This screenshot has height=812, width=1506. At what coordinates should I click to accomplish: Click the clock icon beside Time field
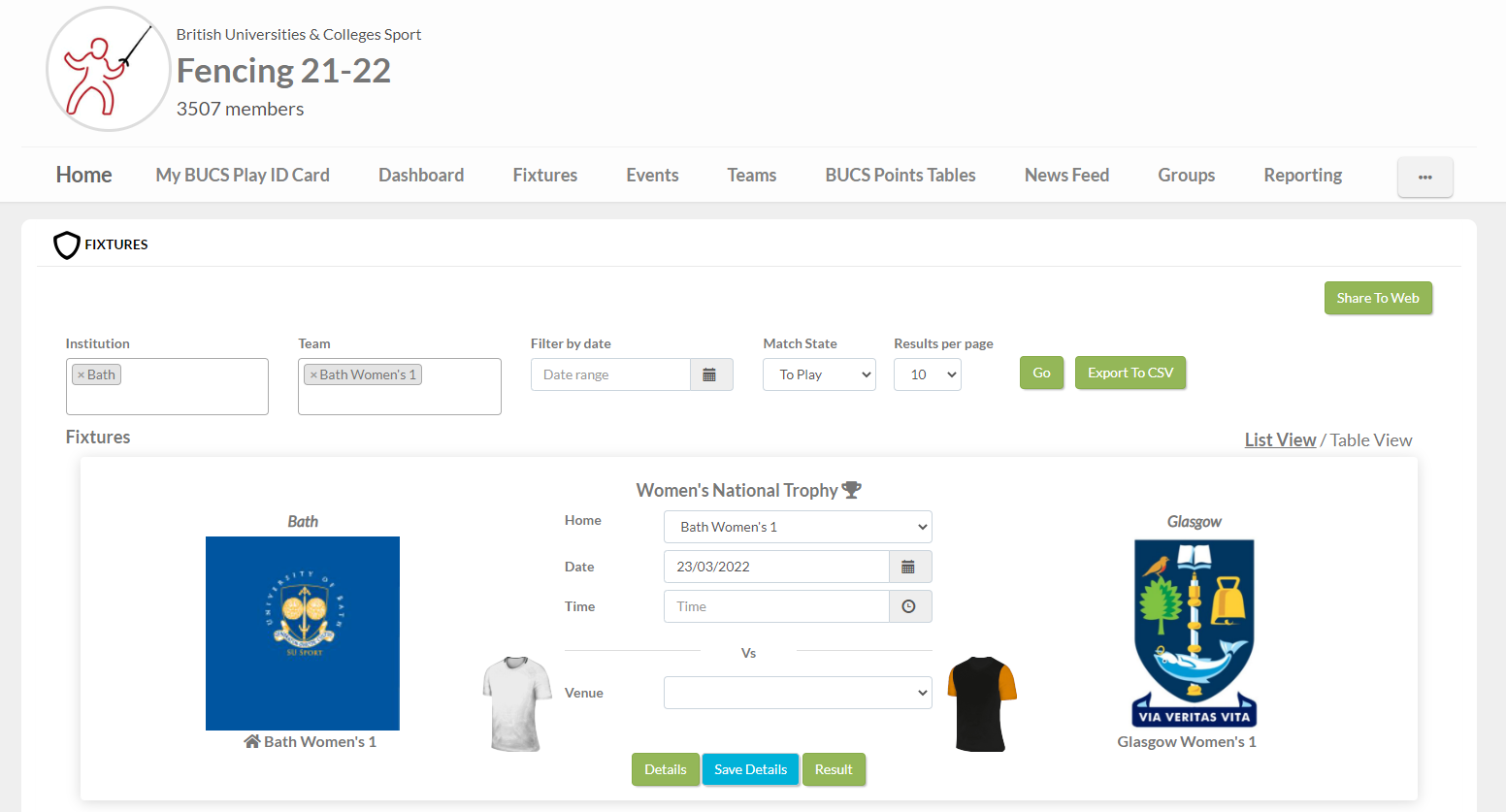point(908,606)
